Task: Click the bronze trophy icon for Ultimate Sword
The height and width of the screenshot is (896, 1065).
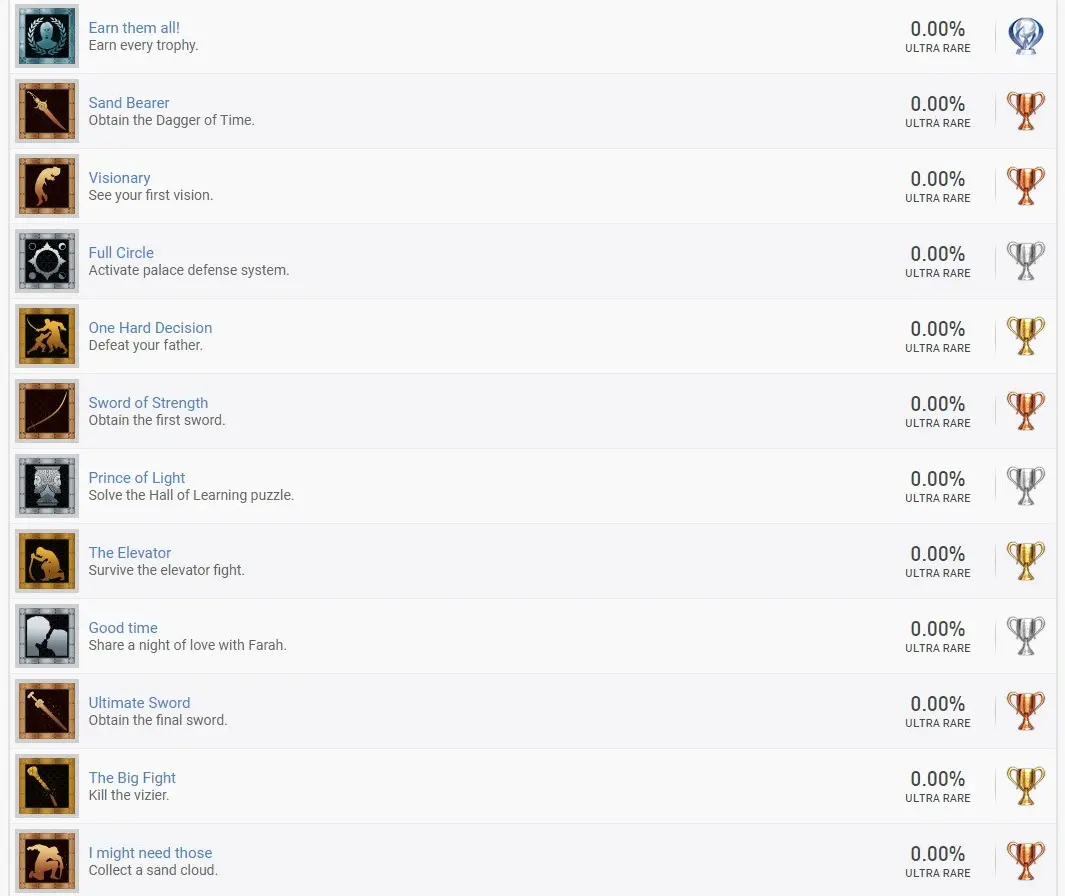Action: 1025,711
